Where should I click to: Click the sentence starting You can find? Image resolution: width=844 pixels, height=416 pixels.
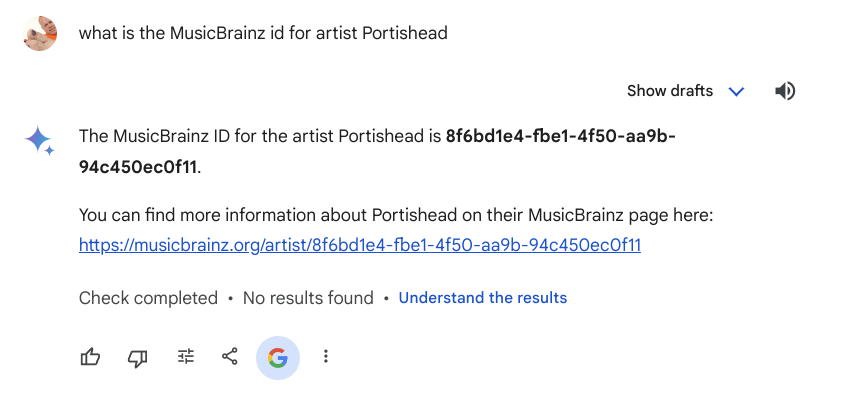tap(396, 215)
